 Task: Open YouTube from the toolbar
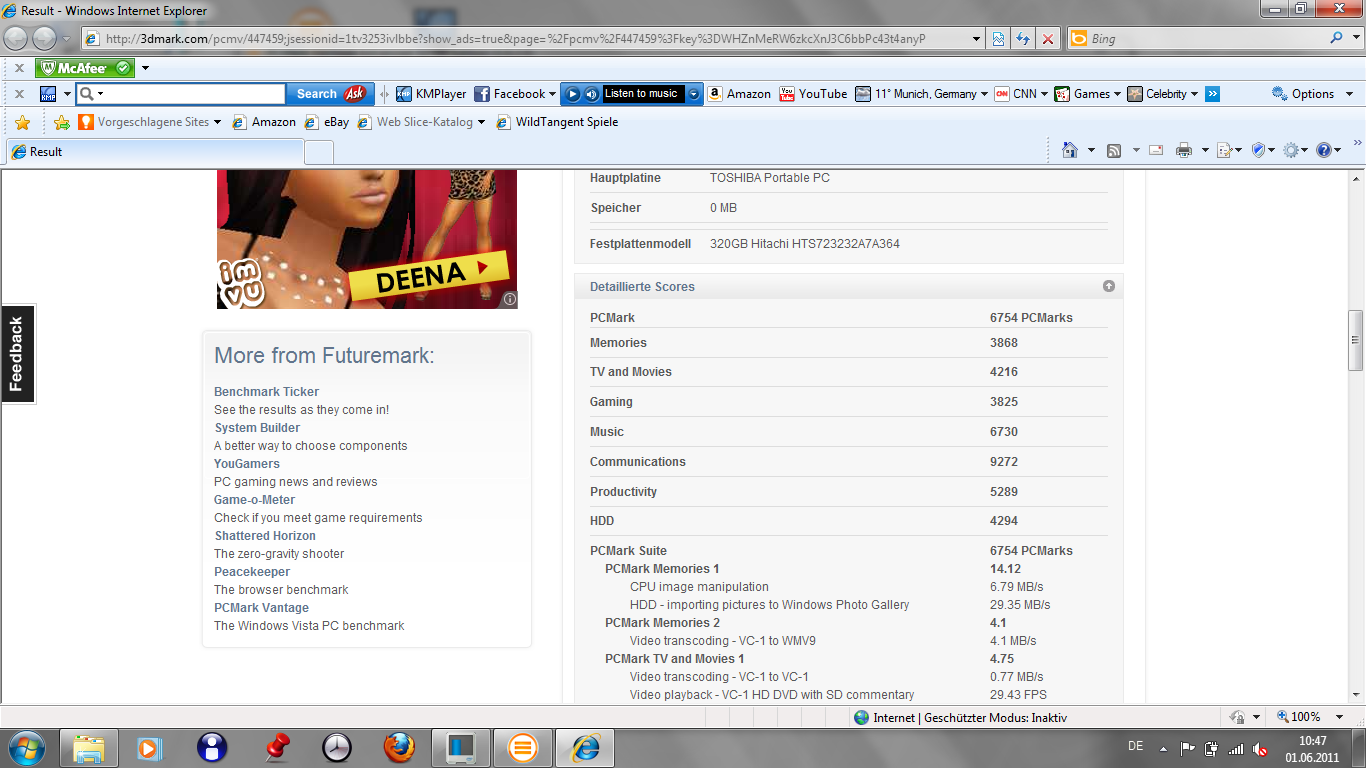pyautogui.click(x=813, y=94)
